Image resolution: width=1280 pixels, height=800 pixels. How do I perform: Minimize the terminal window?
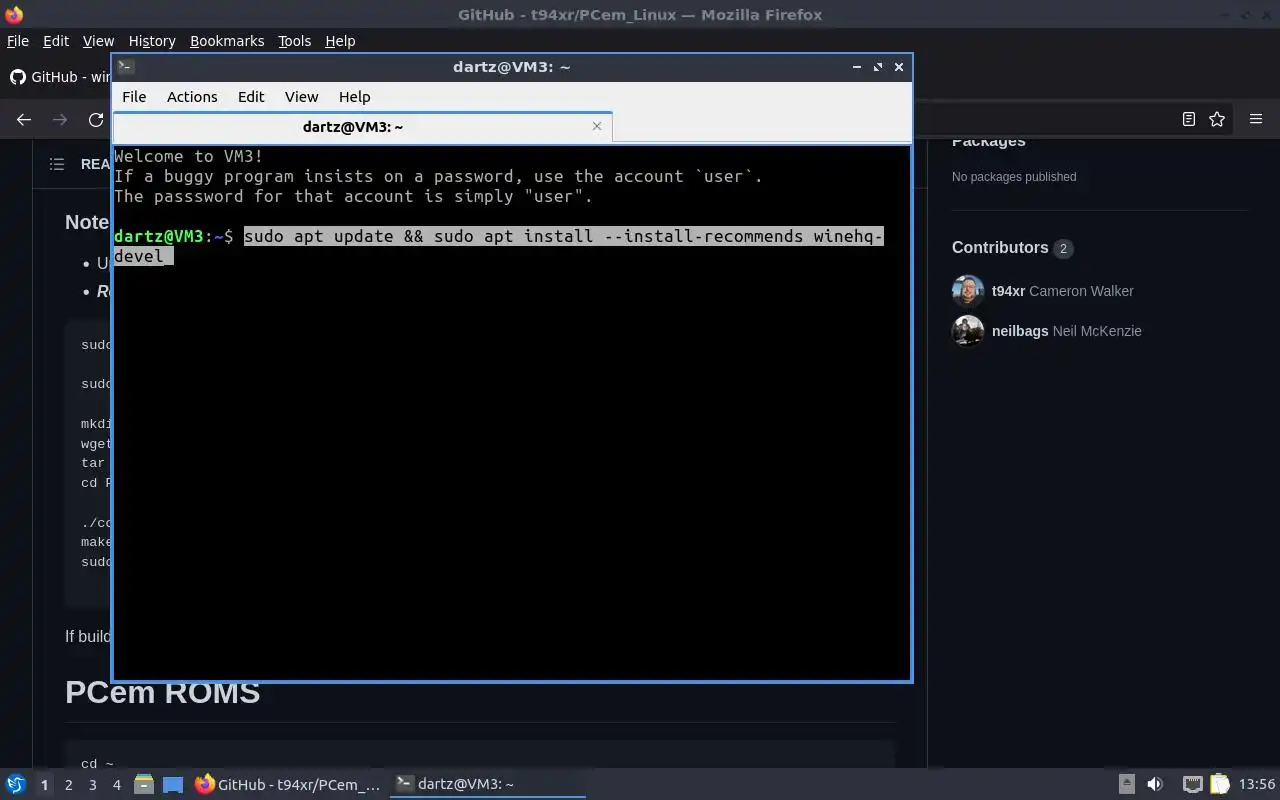[856, 67]
